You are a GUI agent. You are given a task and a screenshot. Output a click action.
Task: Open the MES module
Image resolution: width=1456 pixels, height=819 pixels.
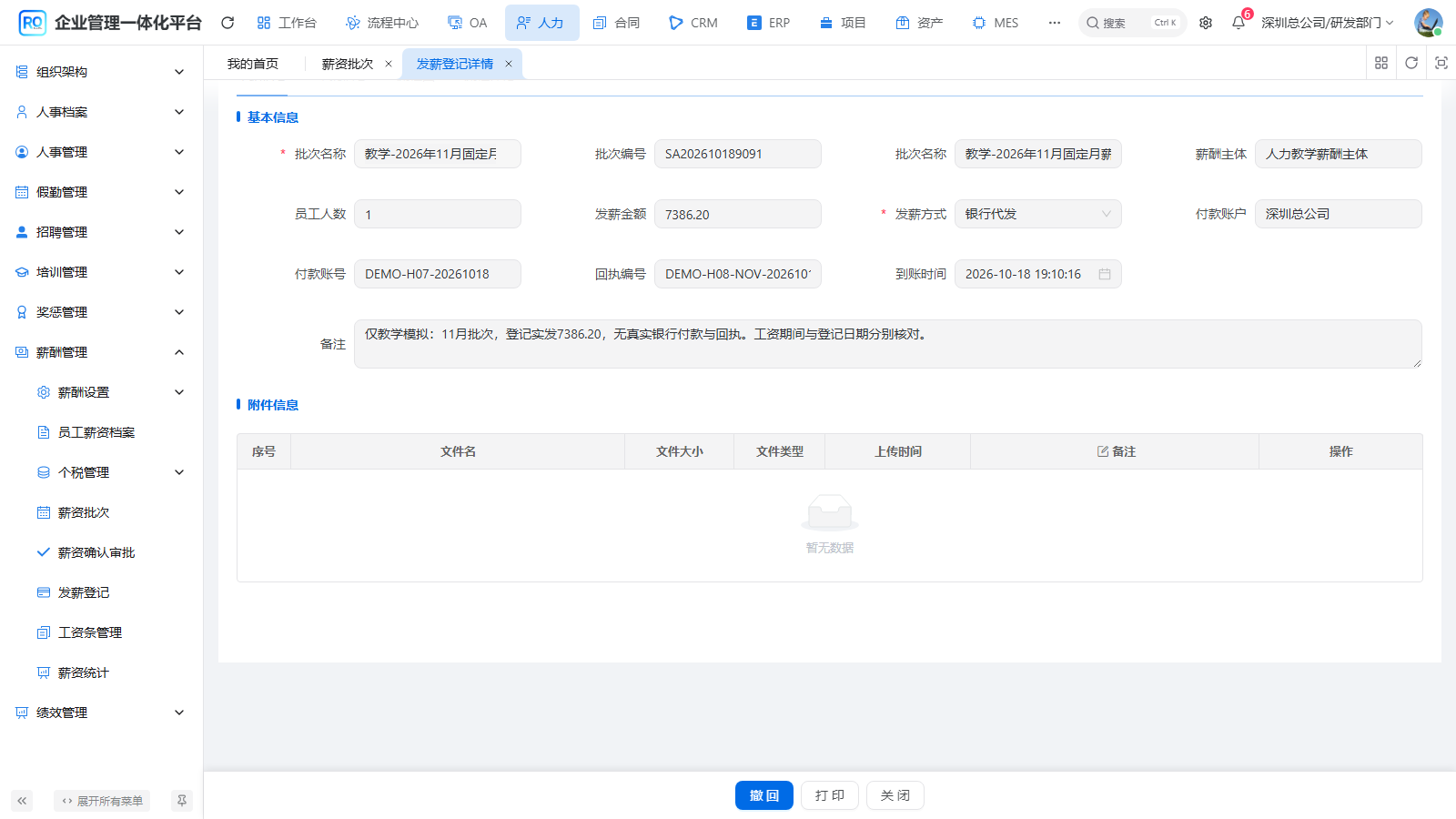[996, 23]
